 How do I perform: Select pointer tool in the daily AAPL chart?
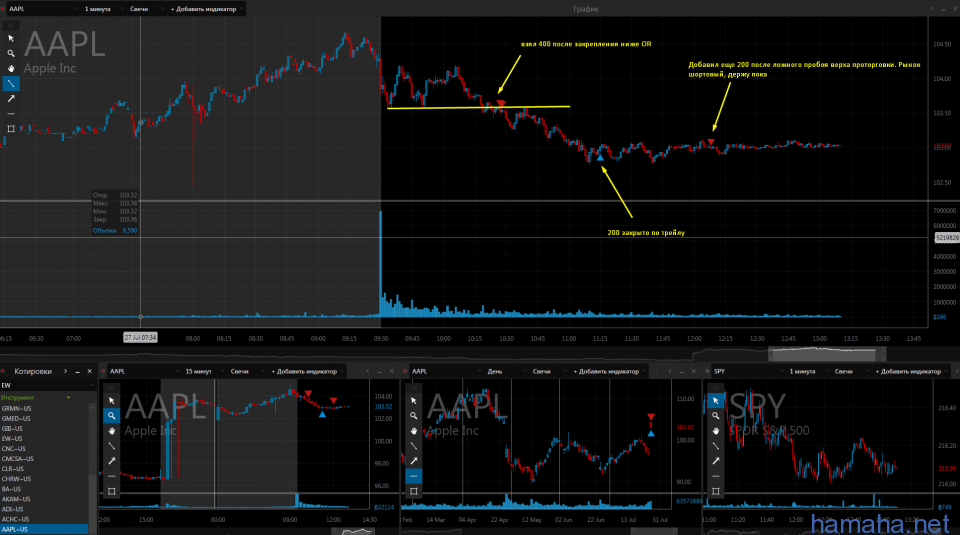pos(413,400)
